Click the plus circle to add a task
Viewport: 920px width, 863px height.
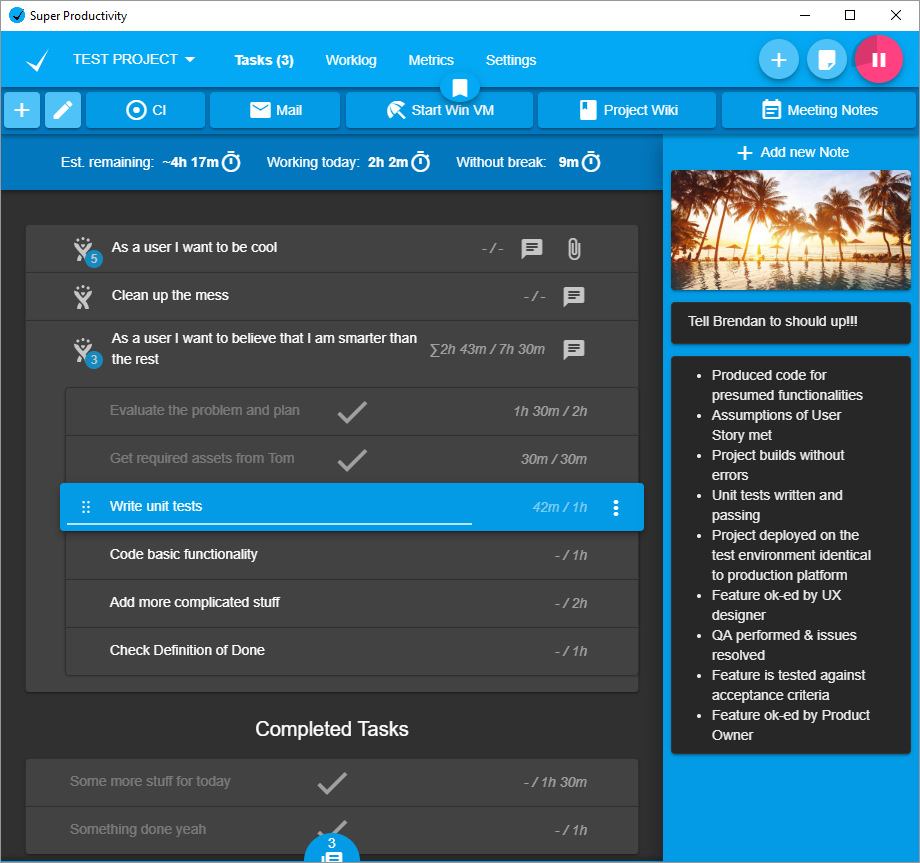tap(778, 60)
